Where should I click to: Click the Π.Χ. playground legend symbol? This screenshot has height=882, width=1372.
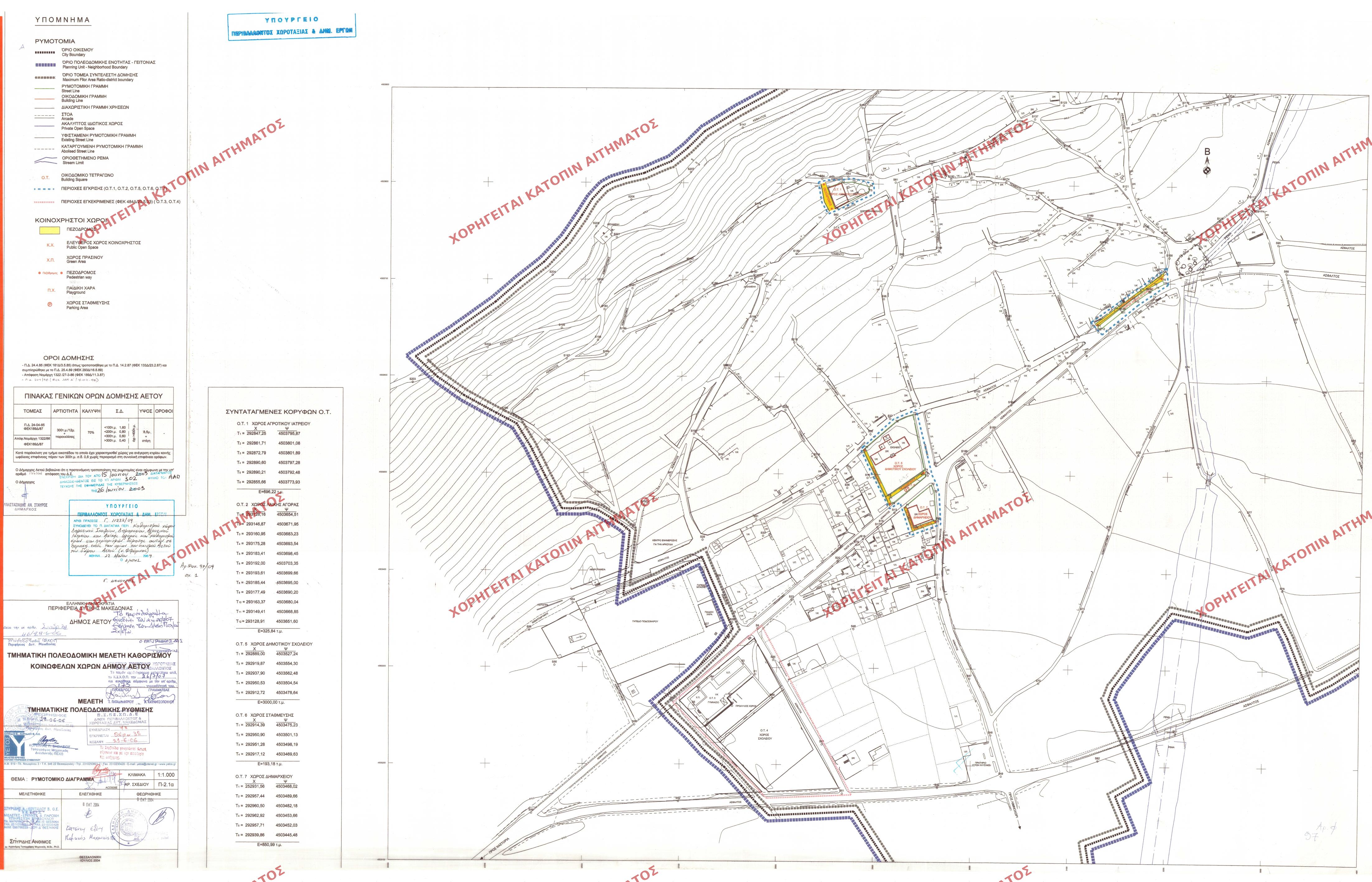click(x=51, y=290)
